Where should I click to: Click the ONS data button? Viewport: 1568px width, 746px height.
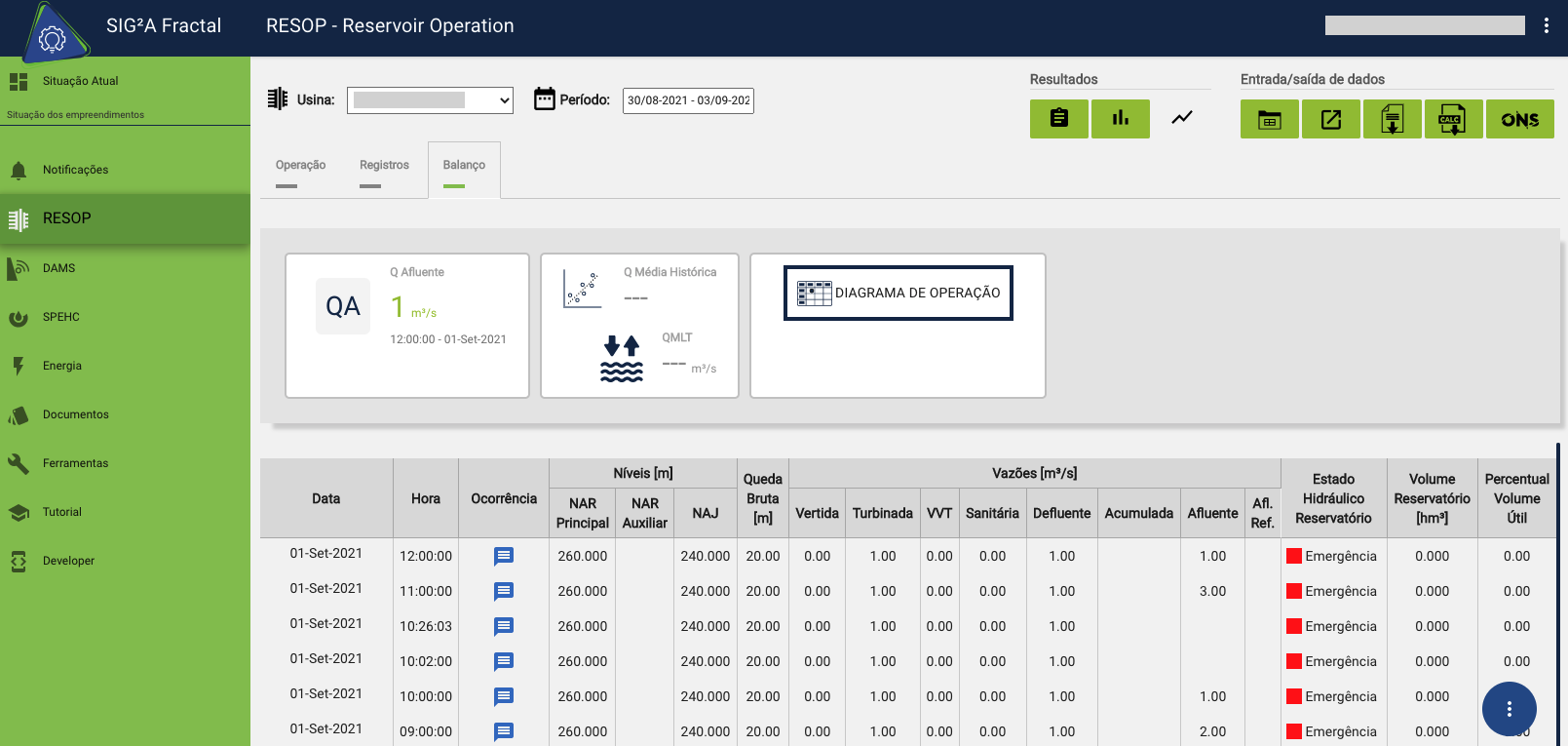click(x=1519, y=120)
